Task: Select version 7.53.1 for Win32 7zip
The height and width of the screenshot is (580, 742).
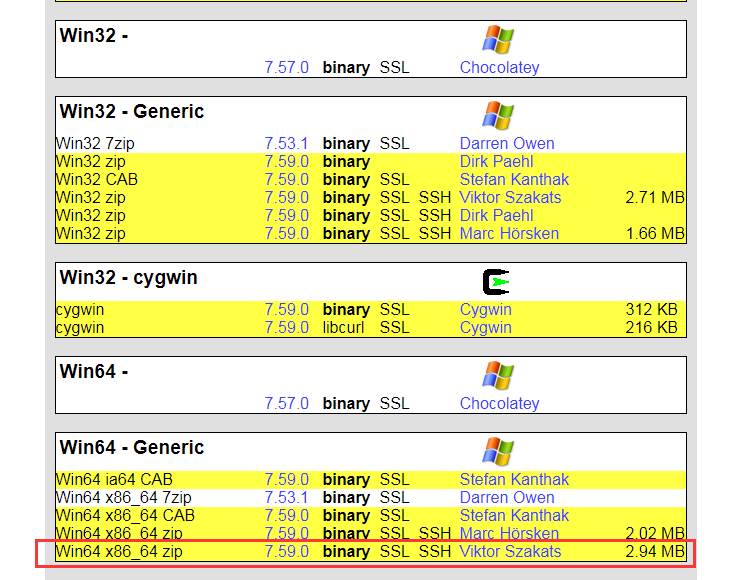Action: [287, 144]
